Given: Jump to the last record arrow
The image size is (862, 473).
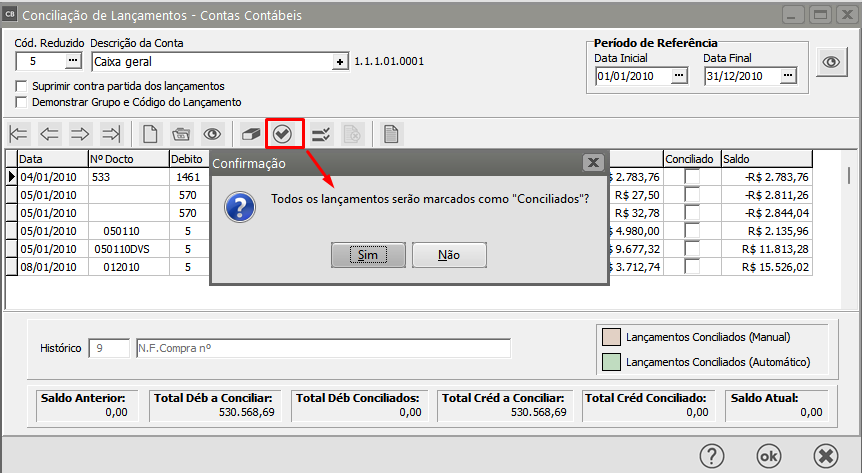Looking at the screenshot, I should click(x=111, y=134).
